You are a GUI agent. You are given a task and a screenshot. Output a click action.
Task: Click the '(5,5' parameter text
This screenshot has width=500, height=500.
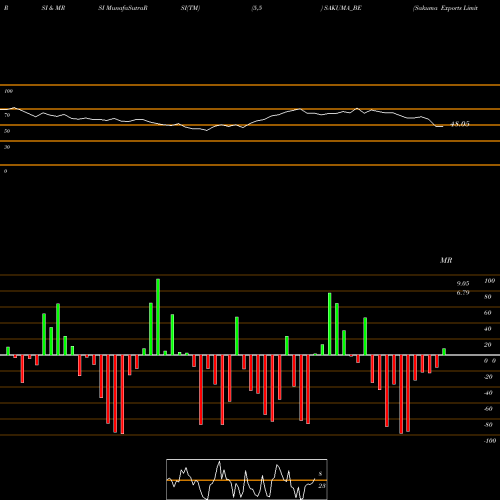click(257, 8)
